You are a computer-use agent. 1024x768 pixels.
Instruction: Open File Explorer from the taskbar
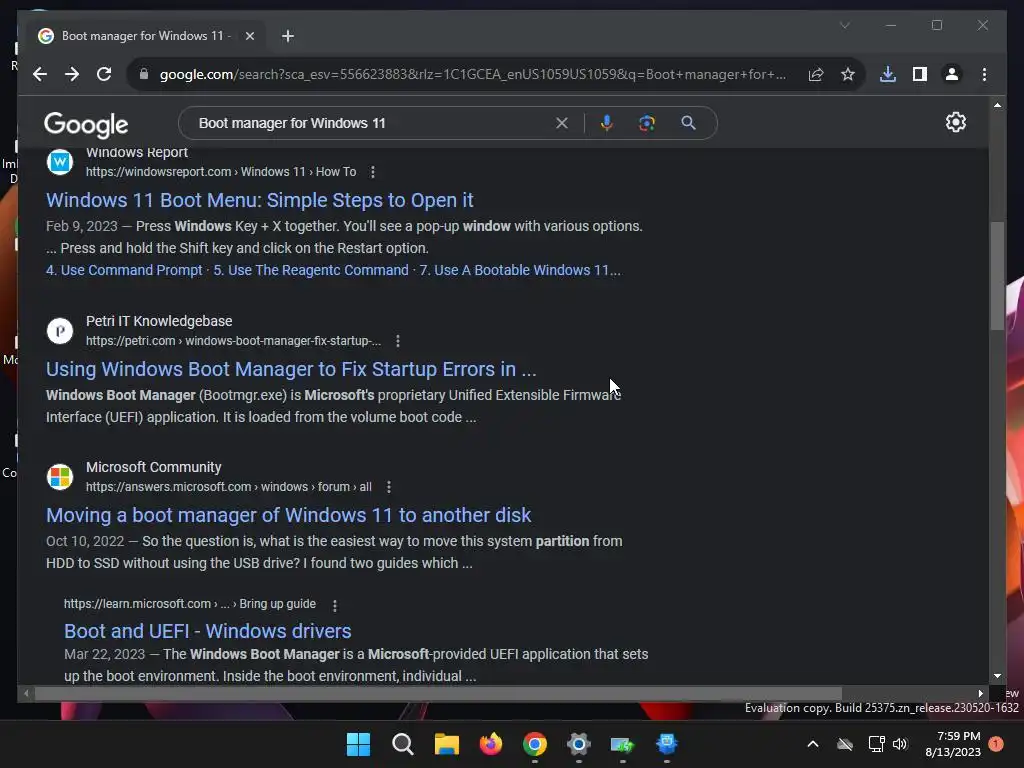point(447,744)
